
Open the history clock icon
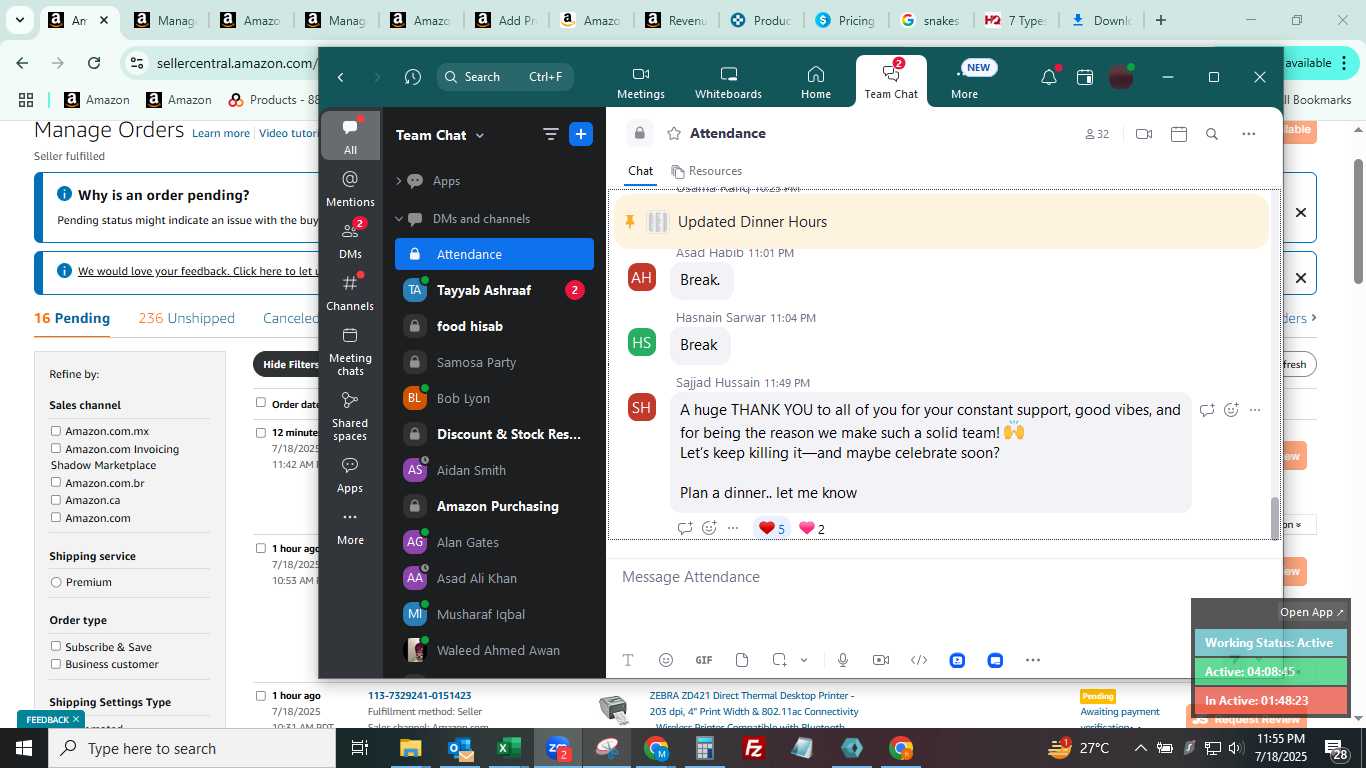[413, 77]
